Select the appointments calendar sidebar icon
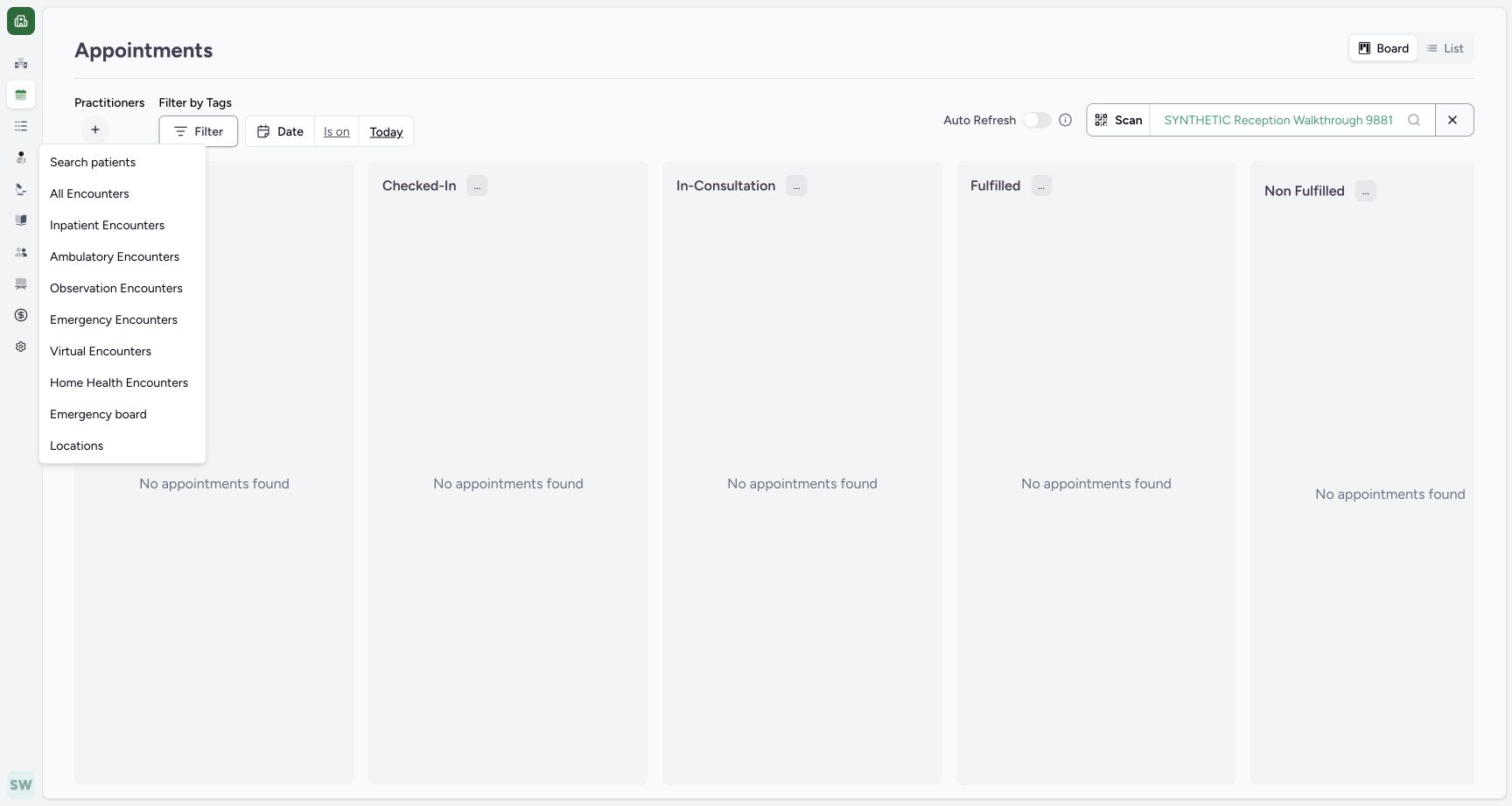 (21, 95)
